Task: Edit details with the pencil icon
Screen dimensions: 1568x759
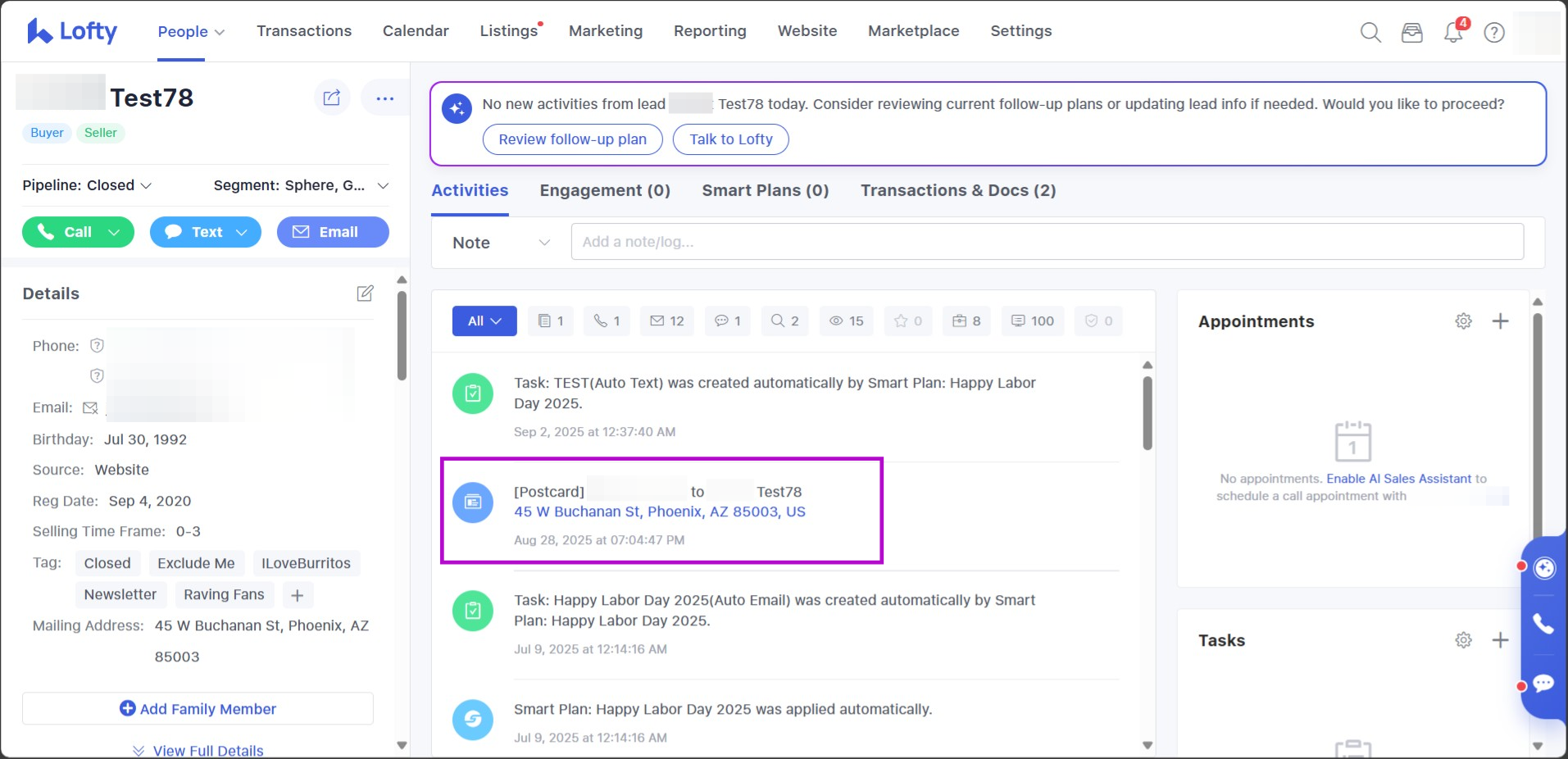Action: 366,293
